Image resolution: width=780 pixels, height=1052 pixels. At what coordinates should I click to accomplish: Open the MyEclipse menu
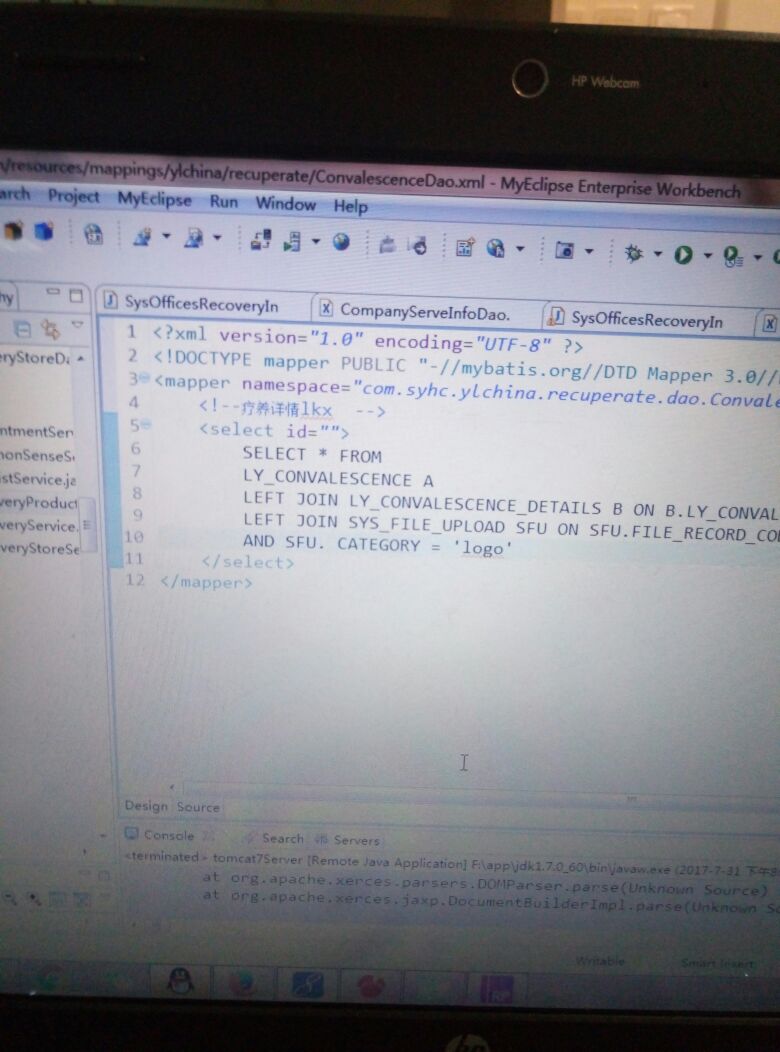[154, 198]
